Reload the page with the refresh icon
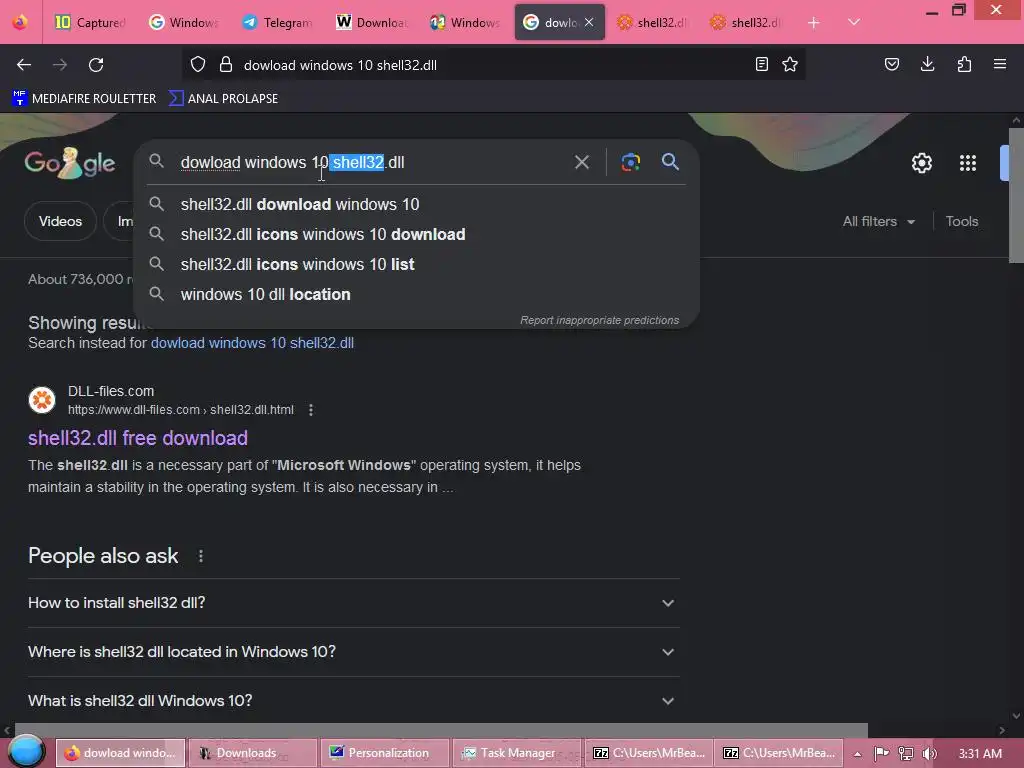 (x=96, y=65)
